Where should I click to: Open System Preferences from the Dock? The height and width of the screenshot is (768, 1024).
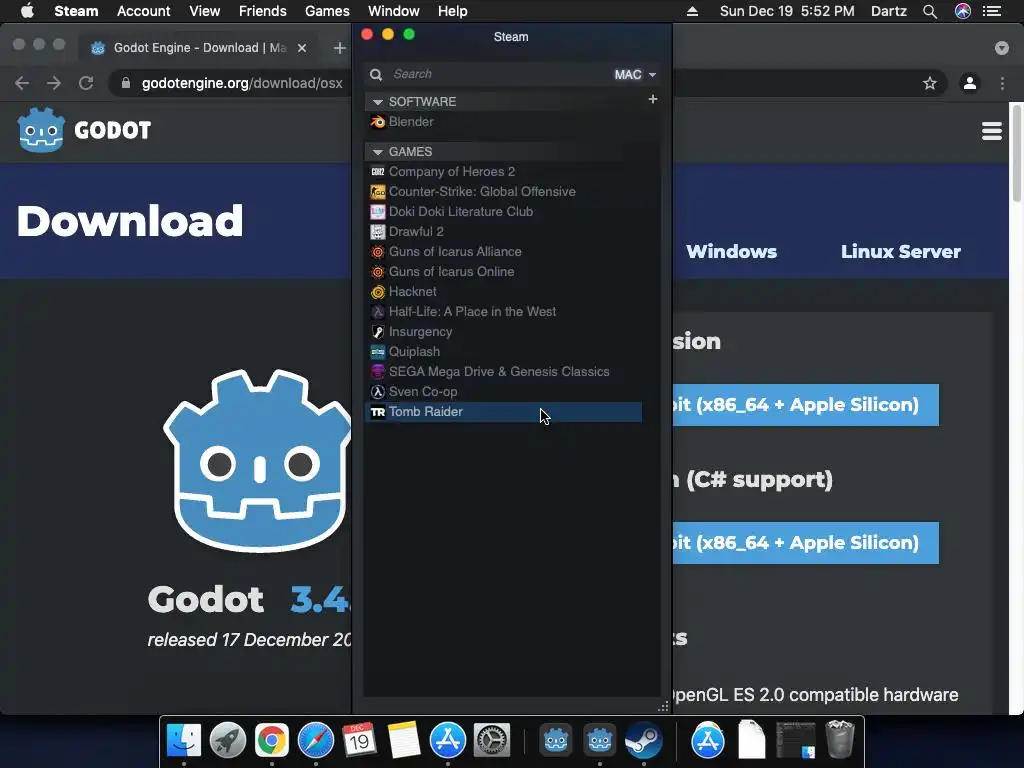coord(491,740)
